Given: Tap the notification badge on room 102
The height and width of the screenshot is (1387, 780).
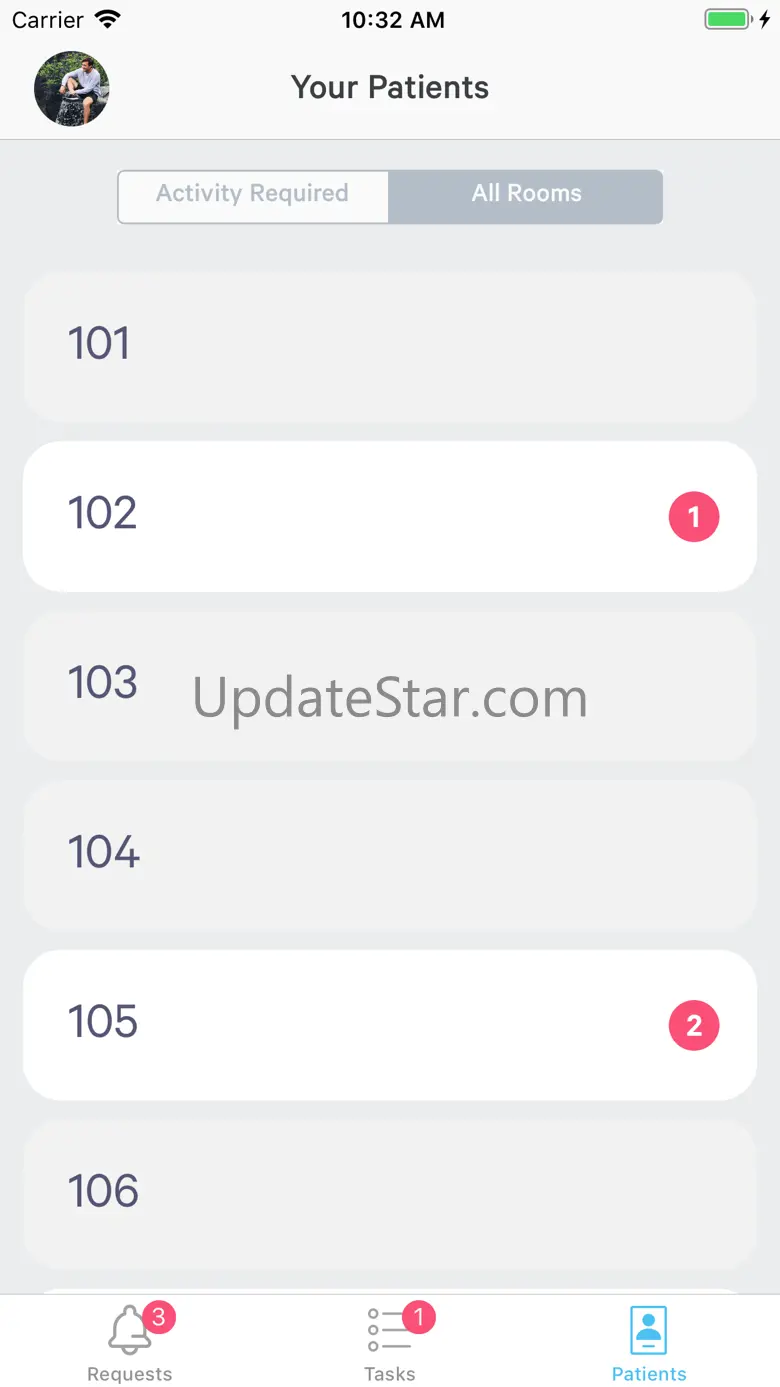Looking at the screenshot, I should (694, 517).
